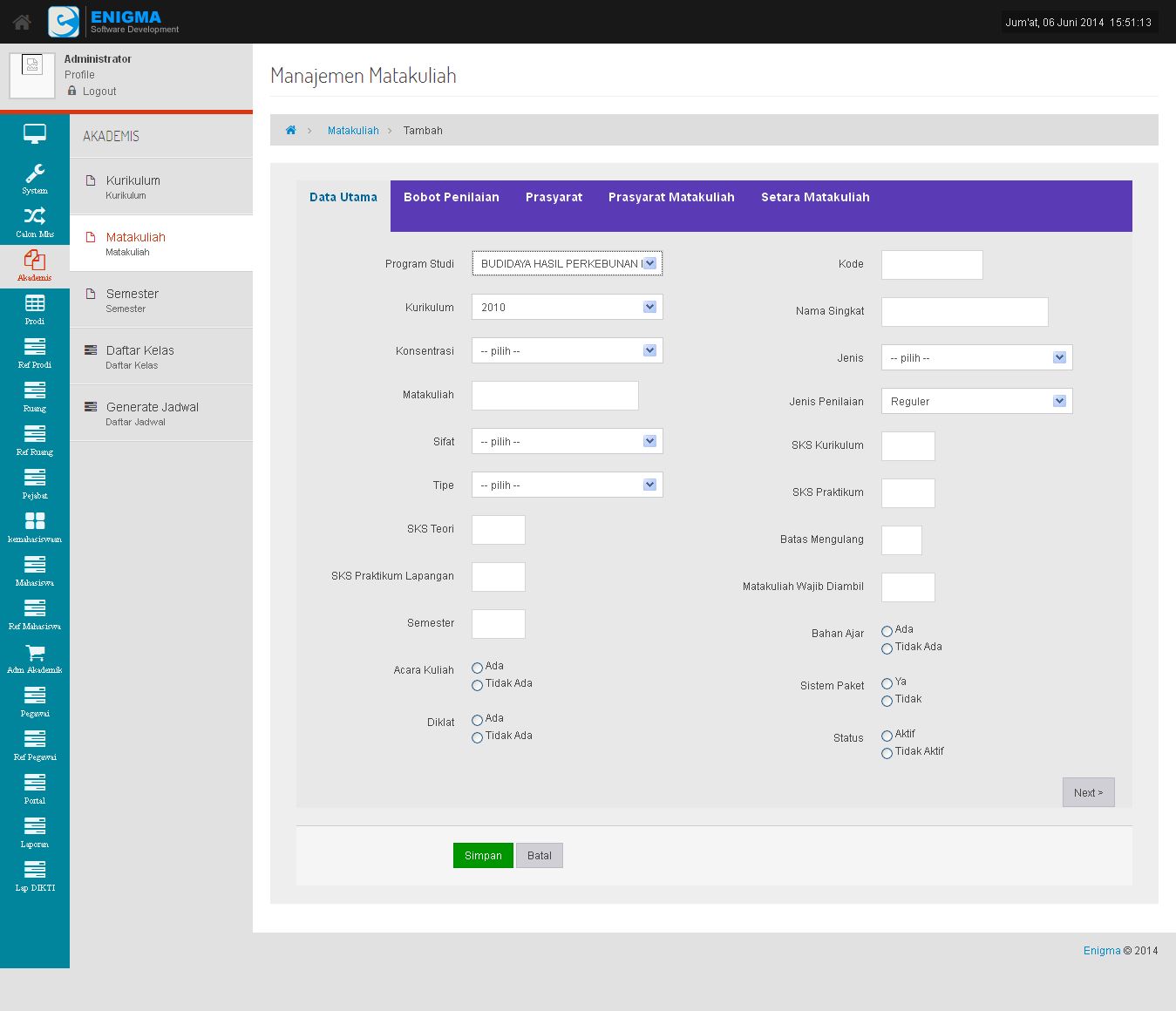The height and width of the screenshot is (1011, 1176).
Task: Click the monitor dashboard icon
Action: (35, 134)
